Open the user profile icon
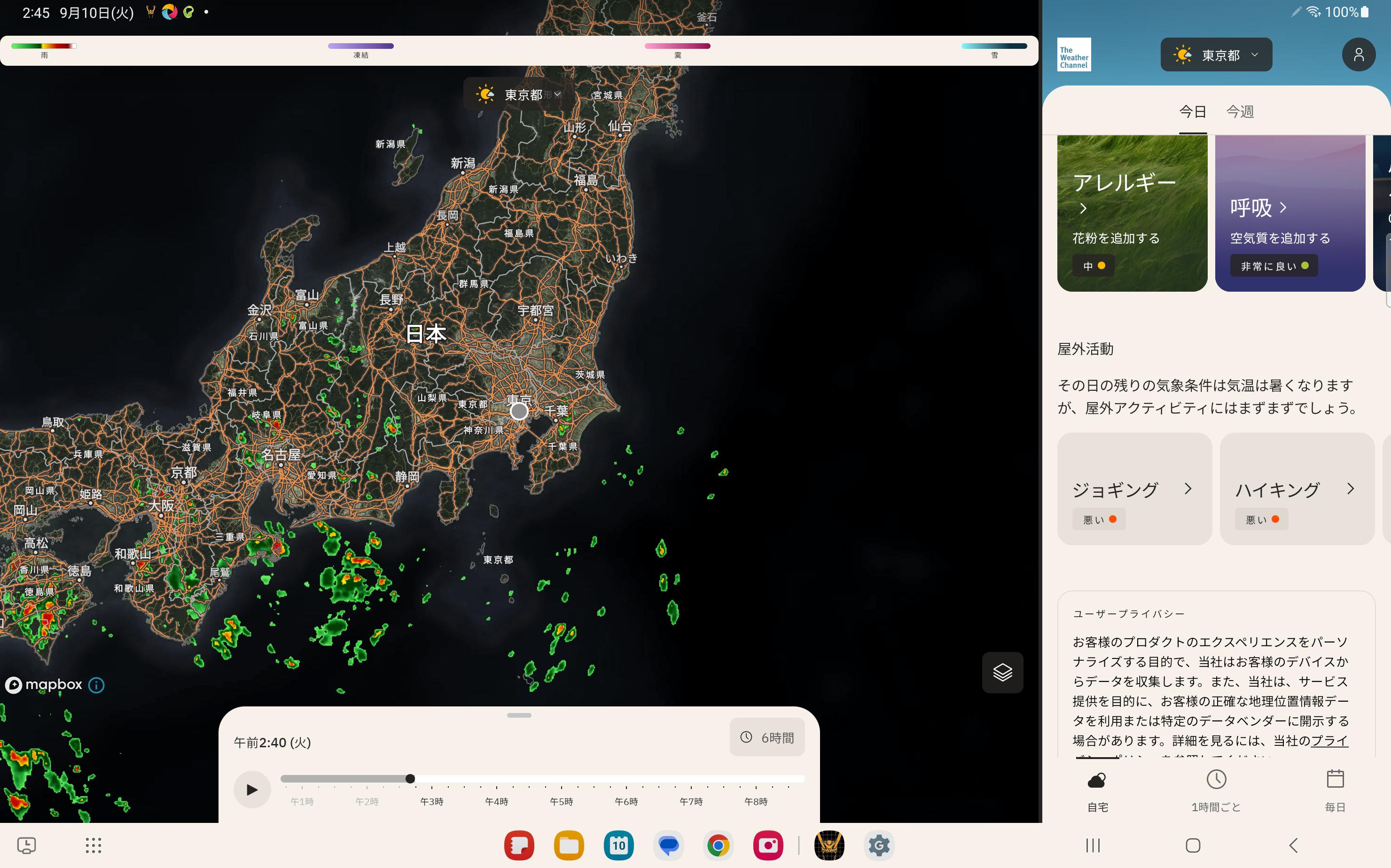 point(1358,55)
